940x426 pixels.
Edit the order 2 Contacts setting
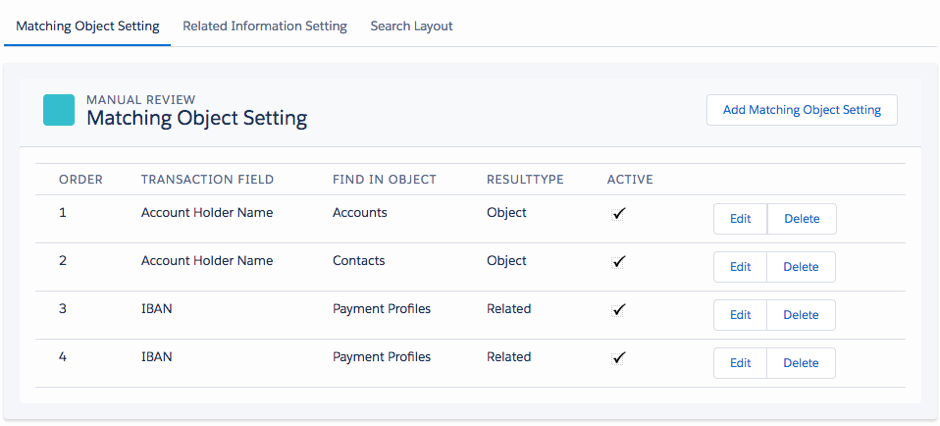[740, 267]
